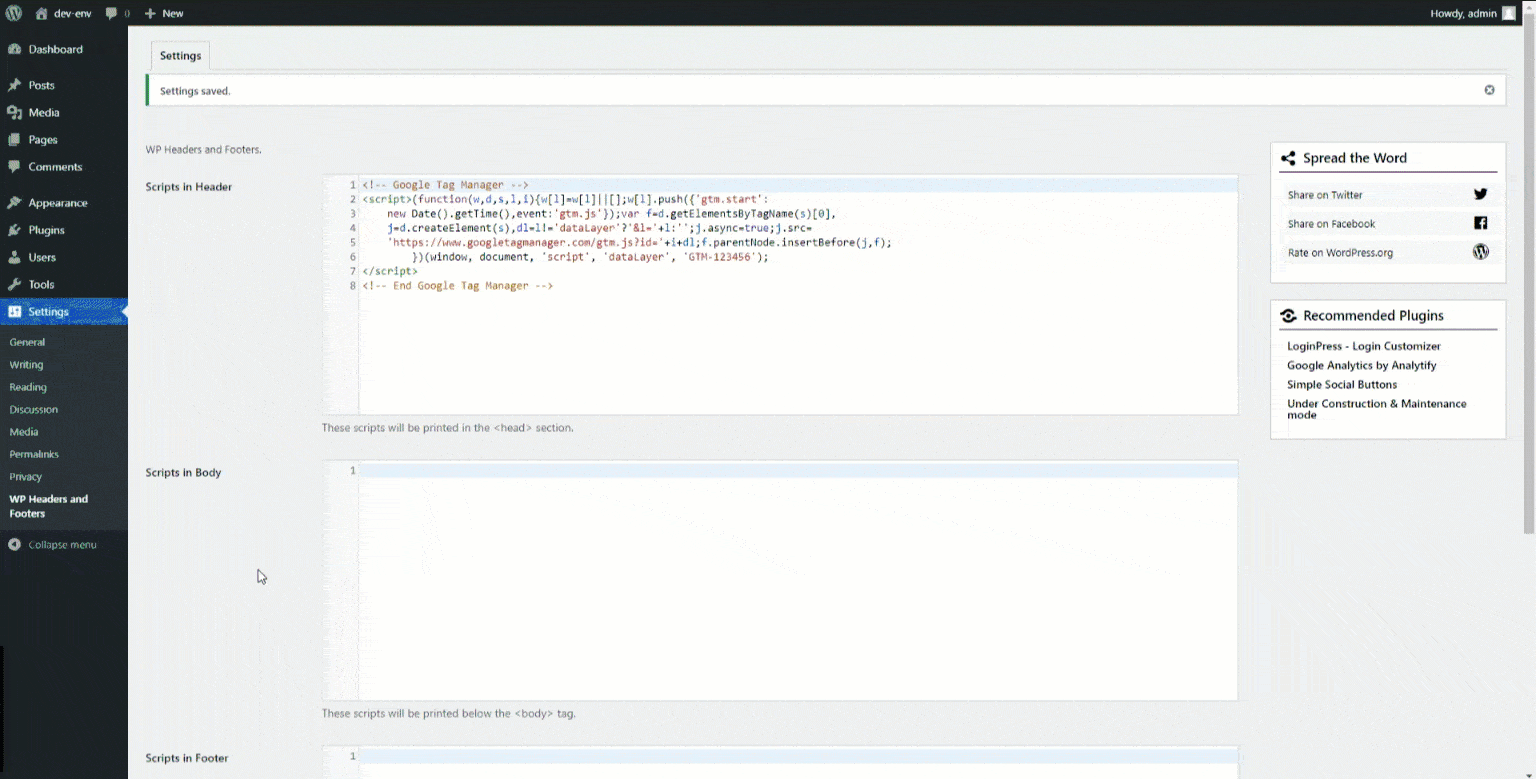This screenshot has width=1536, height=779.
Task: View comments via the speech bubble icon
Action: tap(110, 13)
